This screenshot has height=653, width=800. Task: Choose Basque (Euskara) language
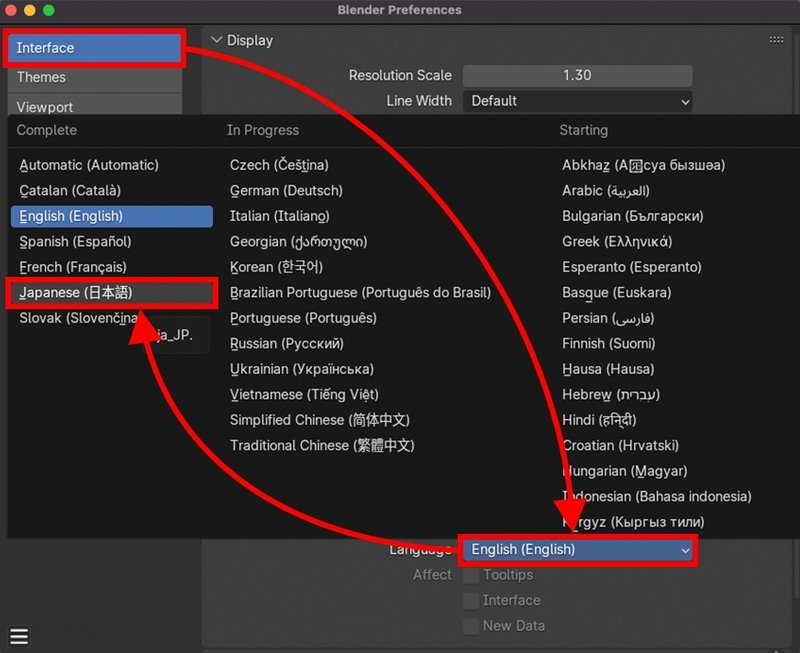616,293
